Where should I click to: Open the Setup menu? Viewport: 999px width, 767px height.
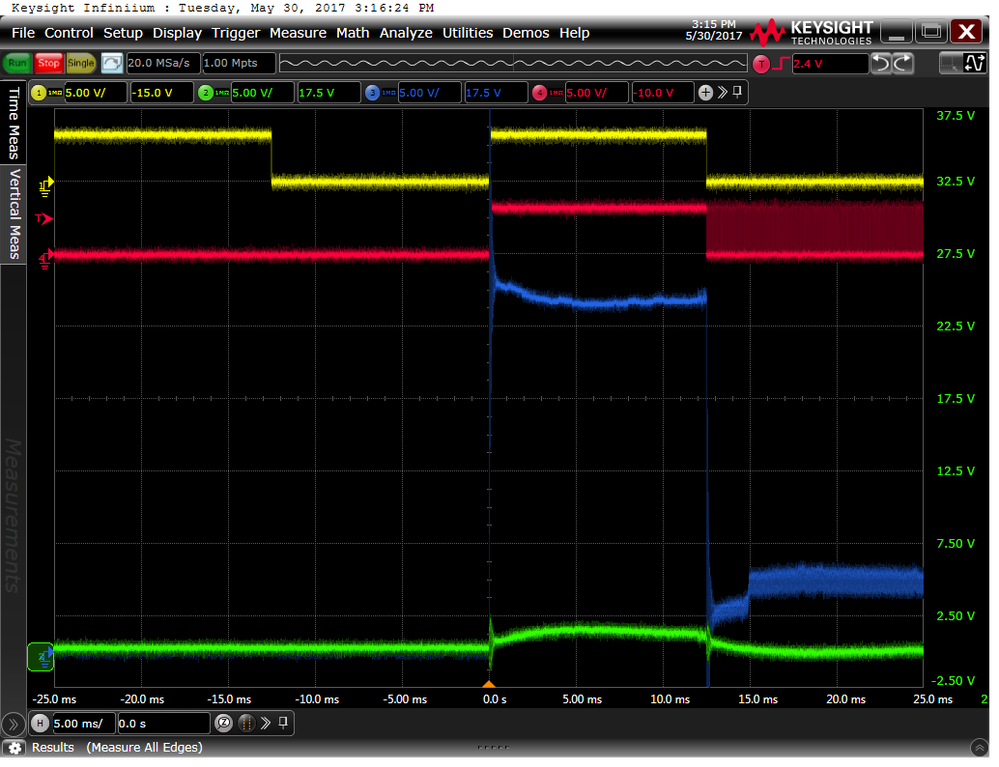(x=123, y=33)
